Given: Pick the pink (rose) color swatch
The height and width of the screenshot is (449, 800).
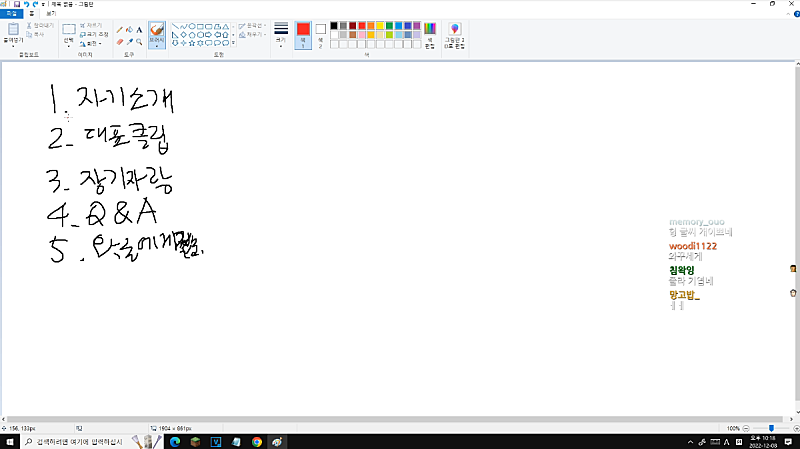Looking at the screenshot, I should (x=361, y=35).
